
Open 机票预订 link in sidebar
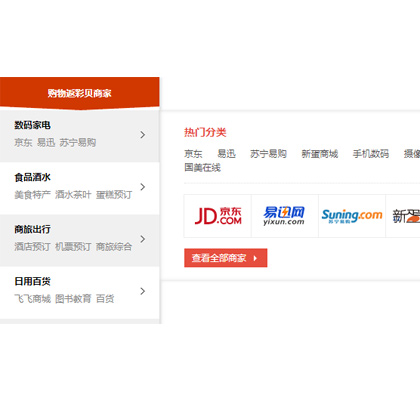coord(73,247)
